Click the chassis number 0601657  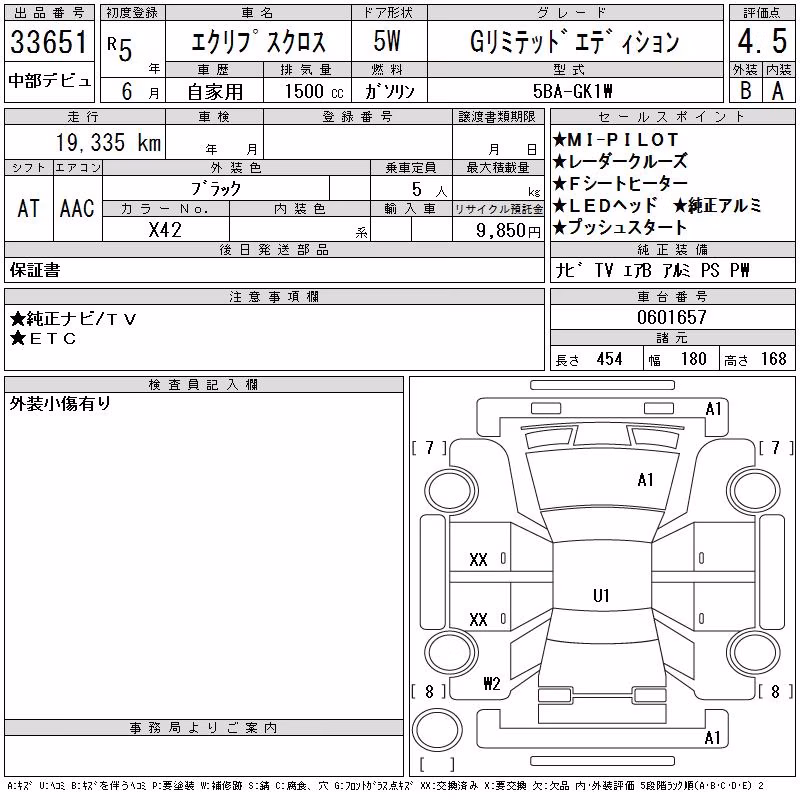click(672, 317)
